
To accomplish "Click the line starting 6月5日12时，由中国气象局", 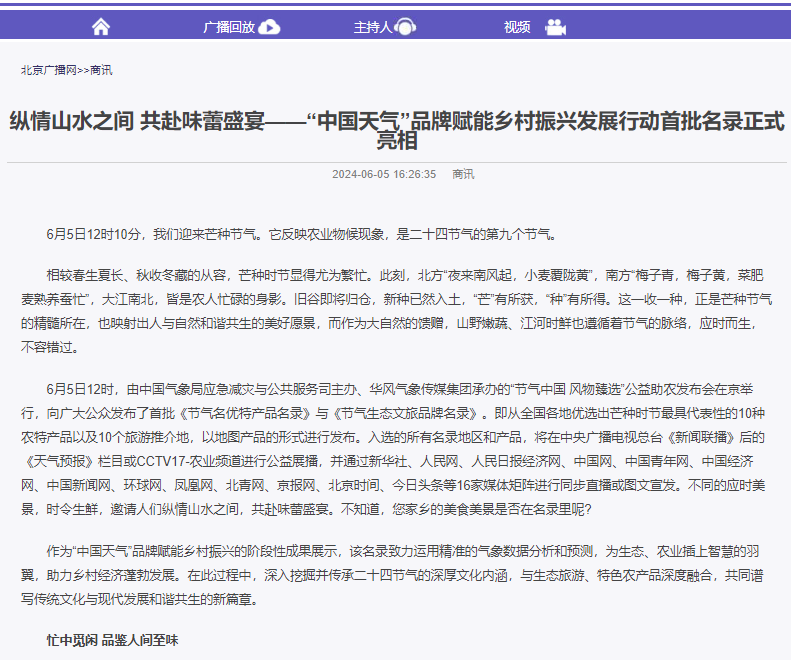I will (400, 389).
